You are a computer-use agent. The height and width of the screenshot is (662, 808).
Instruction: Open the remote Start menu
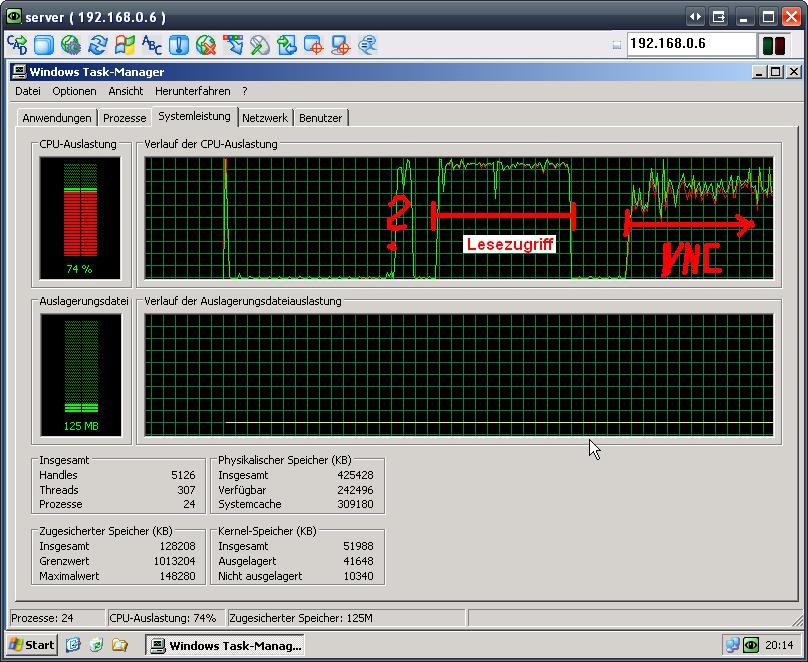32,645
